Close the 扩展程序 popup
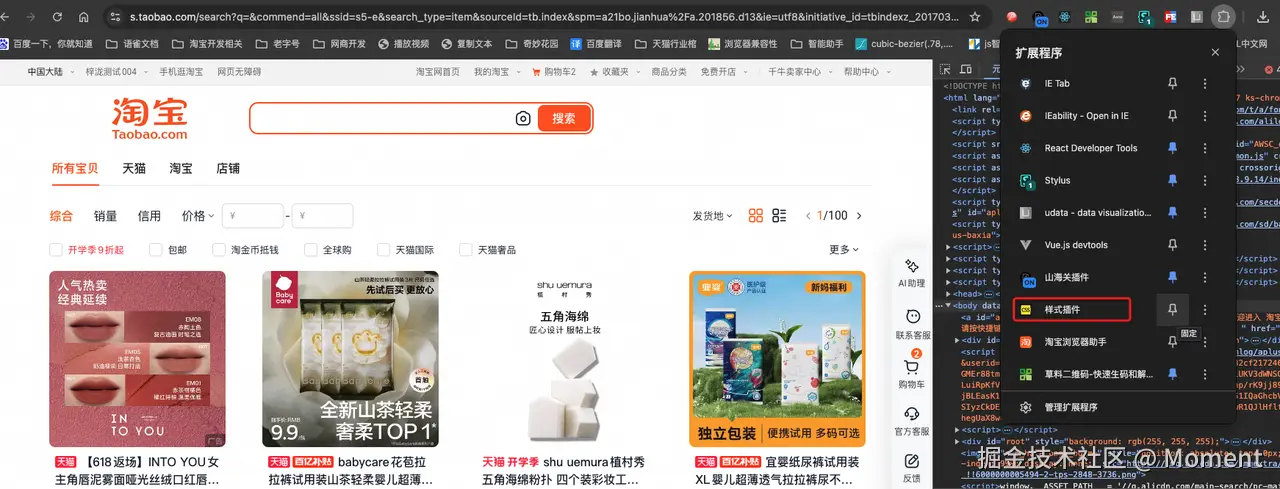The width and height of the screenshot is (1280, 489). click(1215, 52)
